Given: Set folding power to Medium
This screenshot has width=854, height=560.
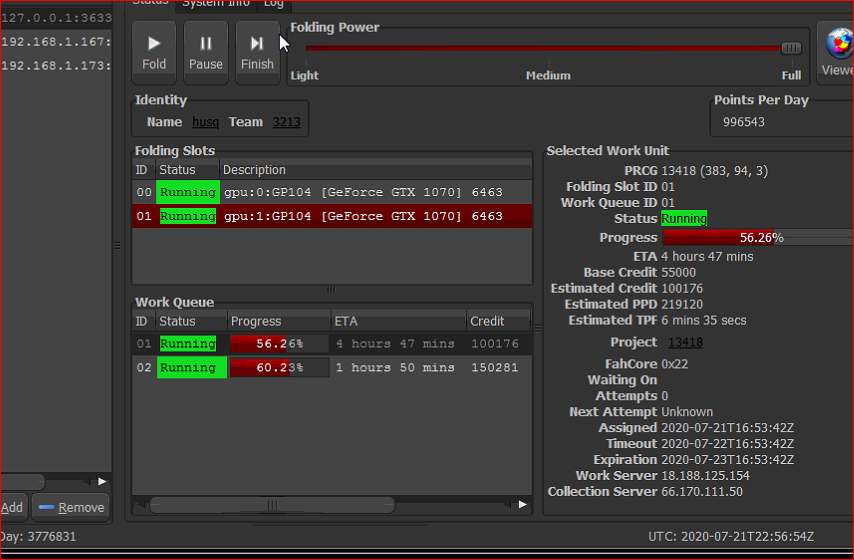Looking at the screenshot, I should 548,75.
